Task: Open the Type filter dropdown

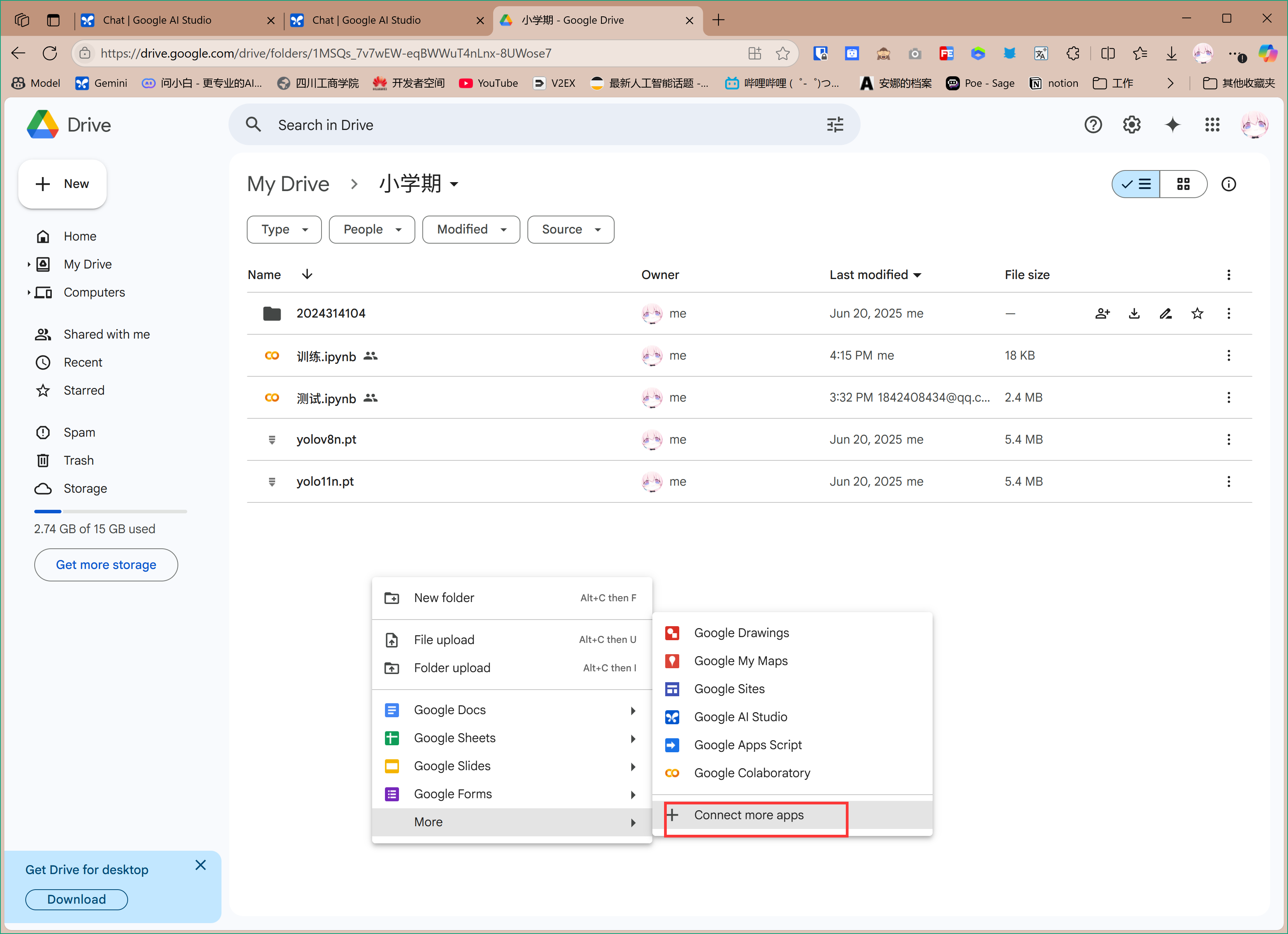Action: (x=284, y=229)
